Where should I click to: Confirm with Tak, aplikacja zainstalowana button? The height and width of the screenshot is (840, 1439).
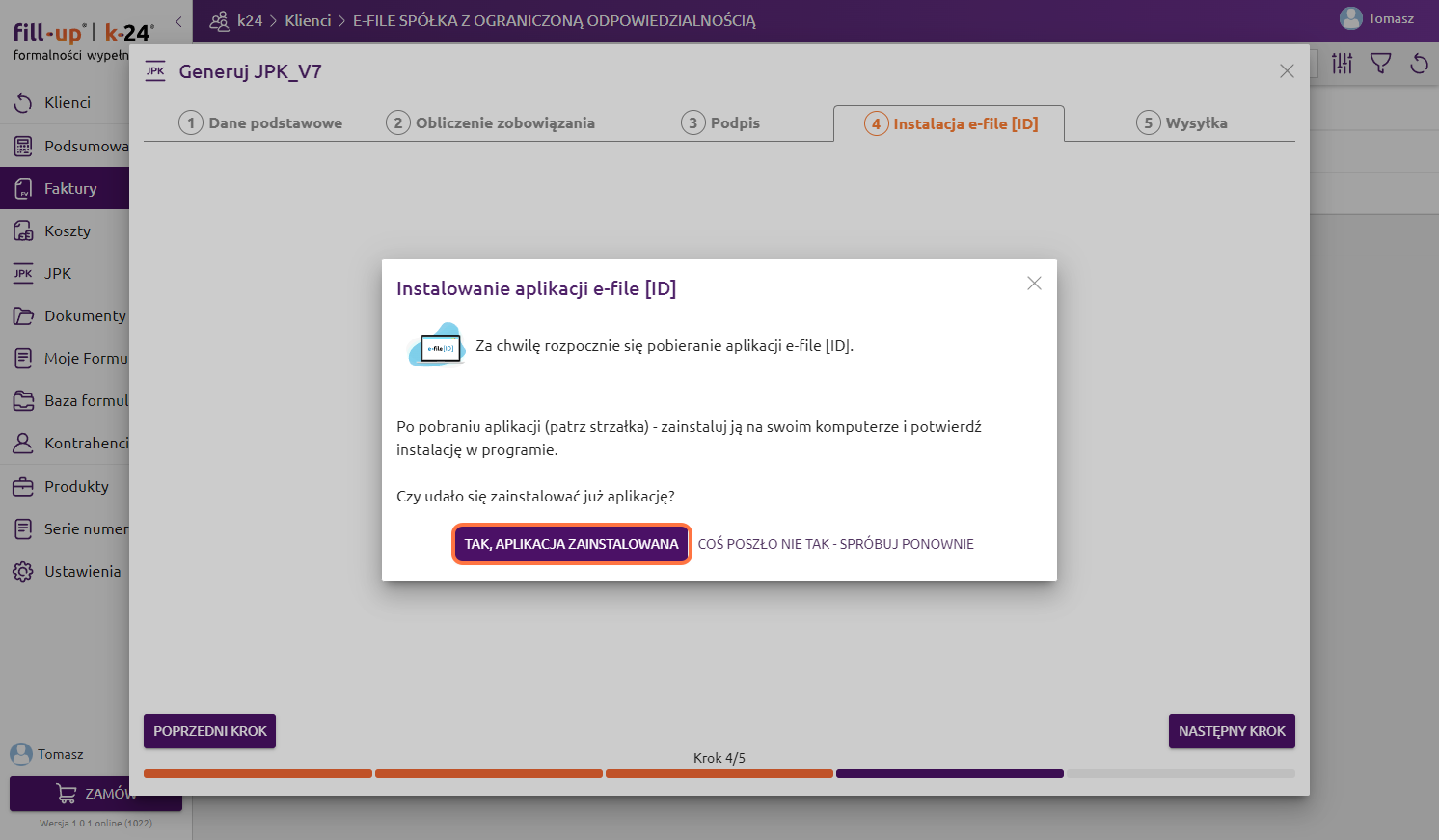[571, 544]
